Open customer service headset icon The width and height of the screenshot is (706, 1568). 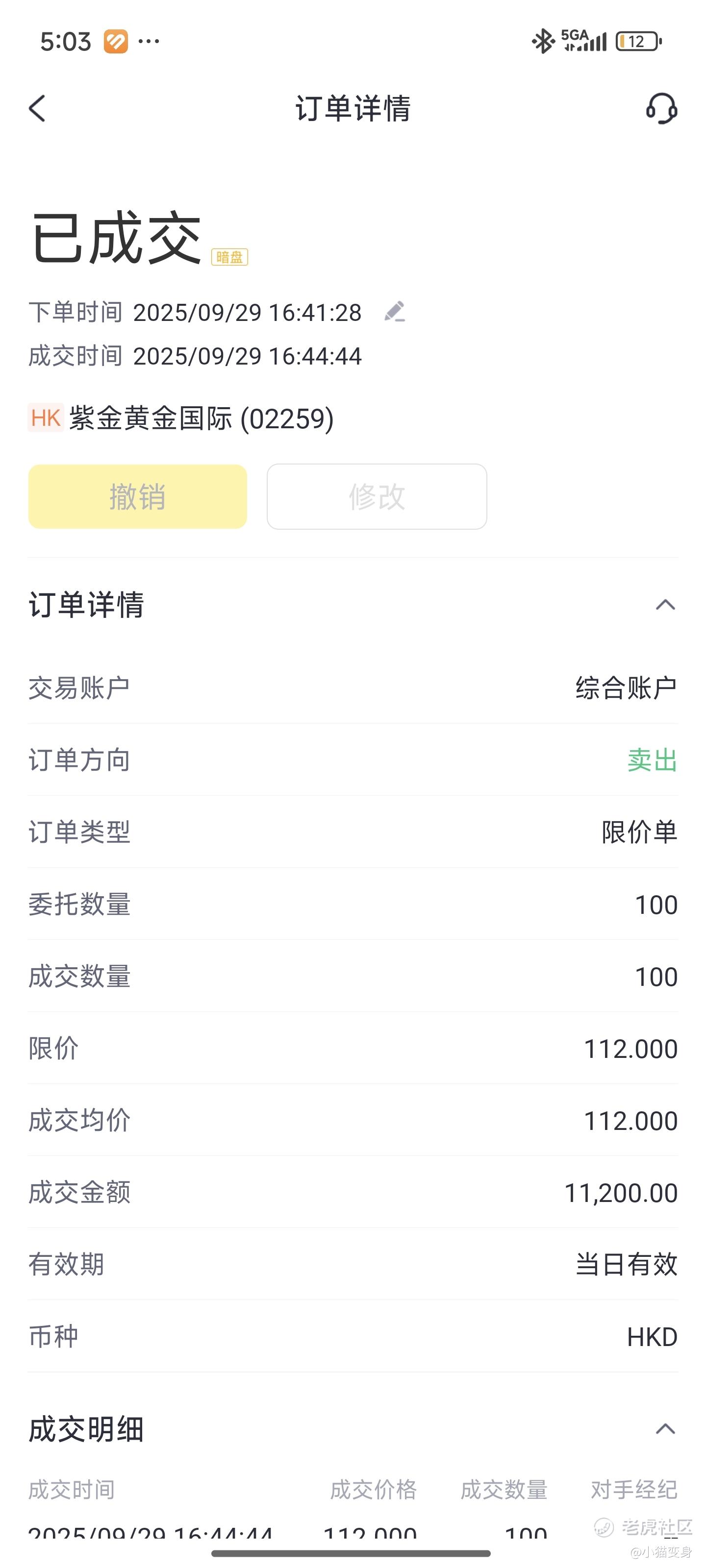click(661, 108)
